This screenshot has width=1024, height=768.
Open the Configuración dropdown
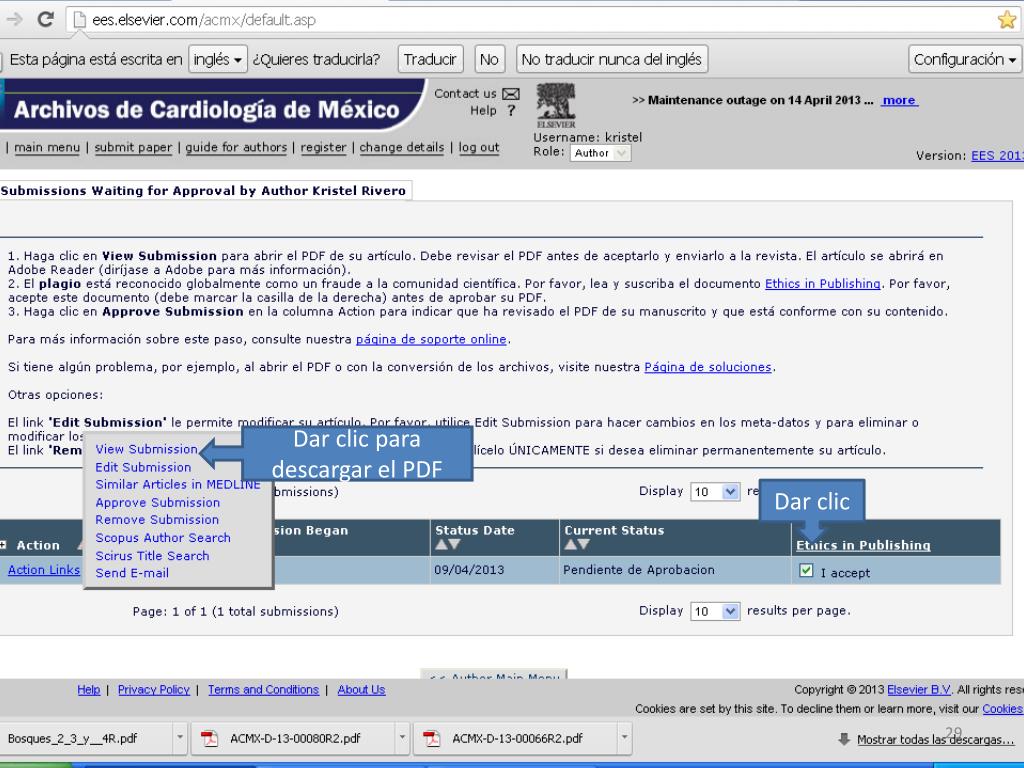tap(965, 59)
